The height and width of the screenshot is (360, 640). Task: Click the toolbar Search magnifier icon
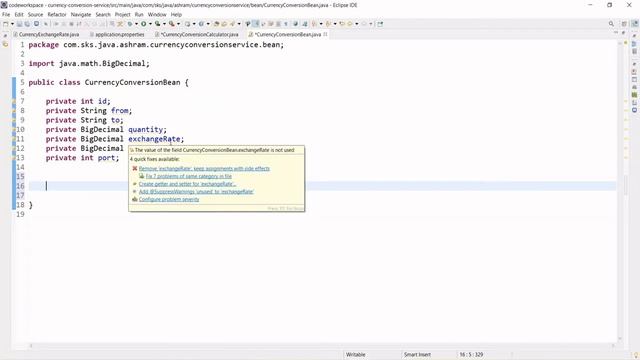pyautogui.click(x=611, y=24)
